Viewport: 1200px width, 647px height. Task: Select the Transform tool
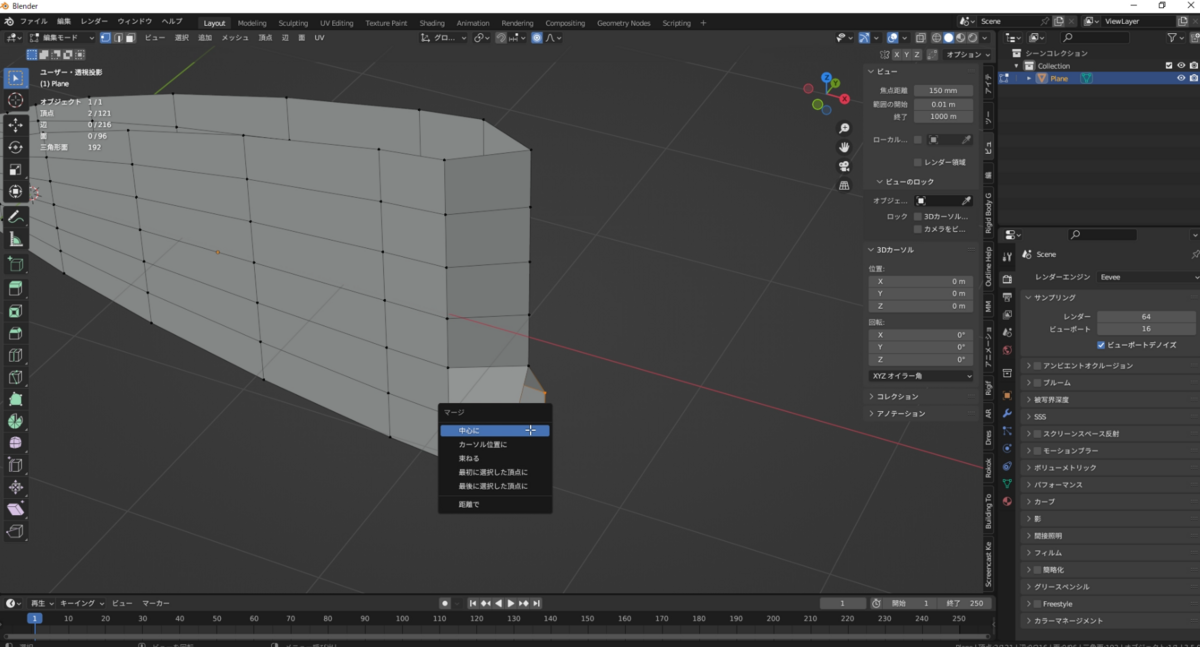tap(16, 191)
